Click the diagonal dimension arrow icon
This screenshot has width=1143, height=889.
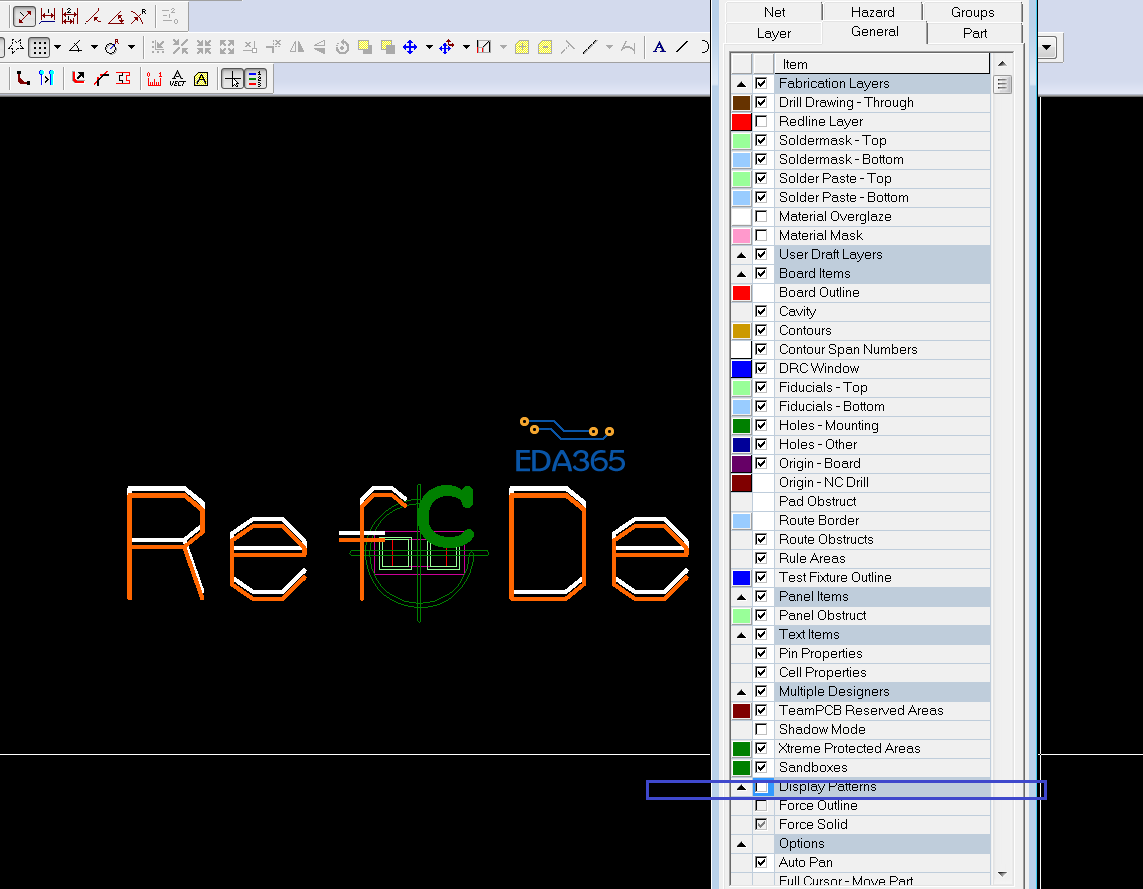(25, 16)
